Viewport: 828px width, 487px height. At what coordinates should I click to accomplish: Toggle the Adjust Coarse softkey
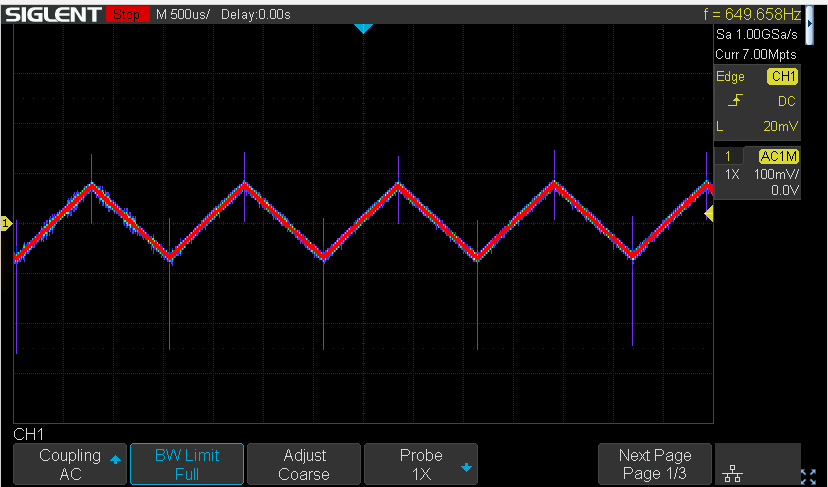click(x=304, y=464)
